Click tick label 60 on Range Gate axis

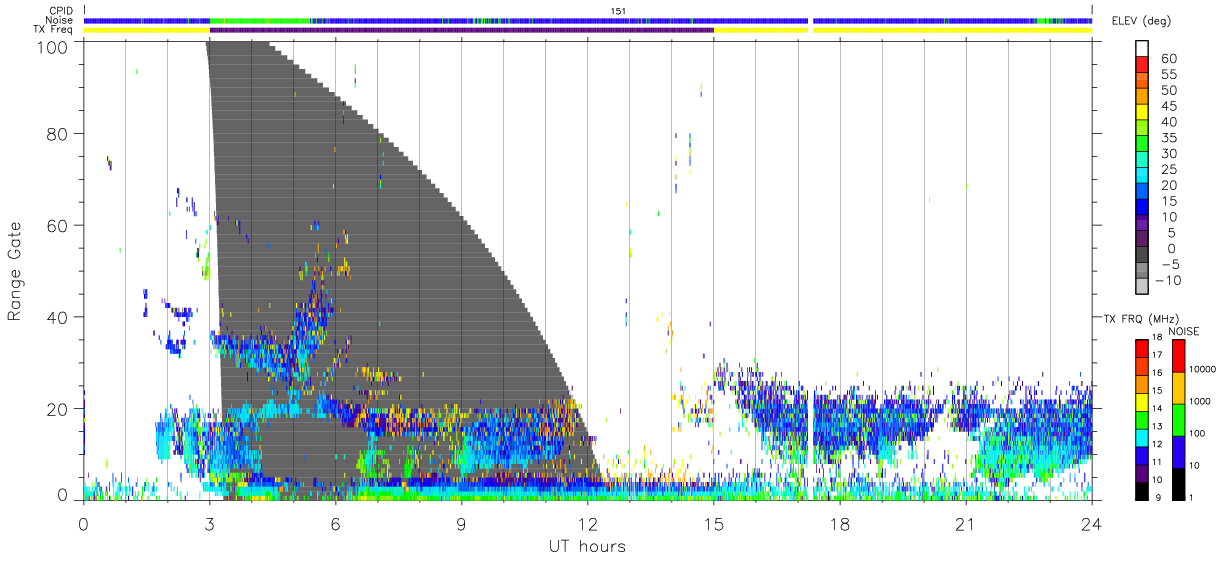[x=58, y=226]
